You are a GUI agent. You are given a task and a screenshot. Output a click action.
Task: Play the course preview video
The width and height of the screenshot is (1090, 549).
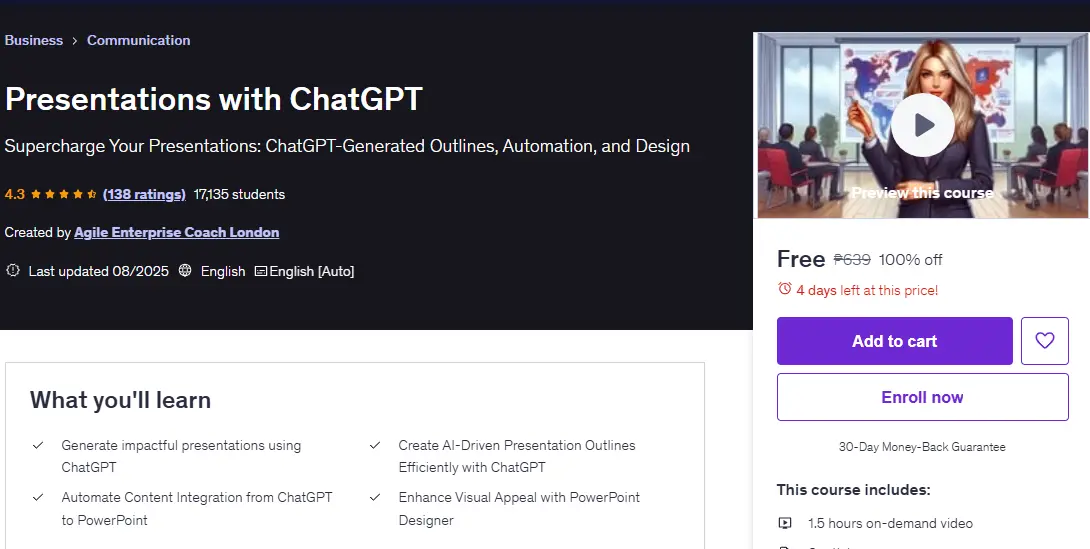[922, 125]
